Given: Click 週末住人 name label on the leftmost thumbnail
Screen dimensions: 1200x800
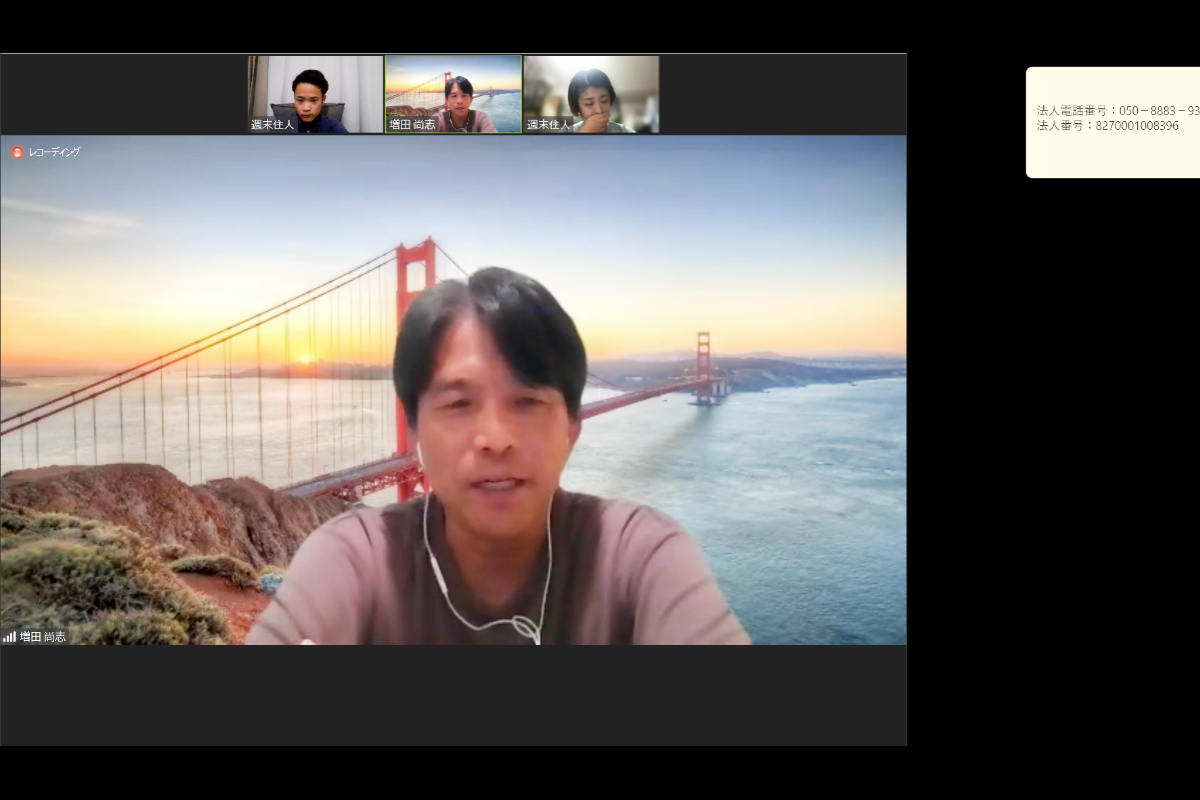Looking at the screenshot, I should (x=272, y=125).
